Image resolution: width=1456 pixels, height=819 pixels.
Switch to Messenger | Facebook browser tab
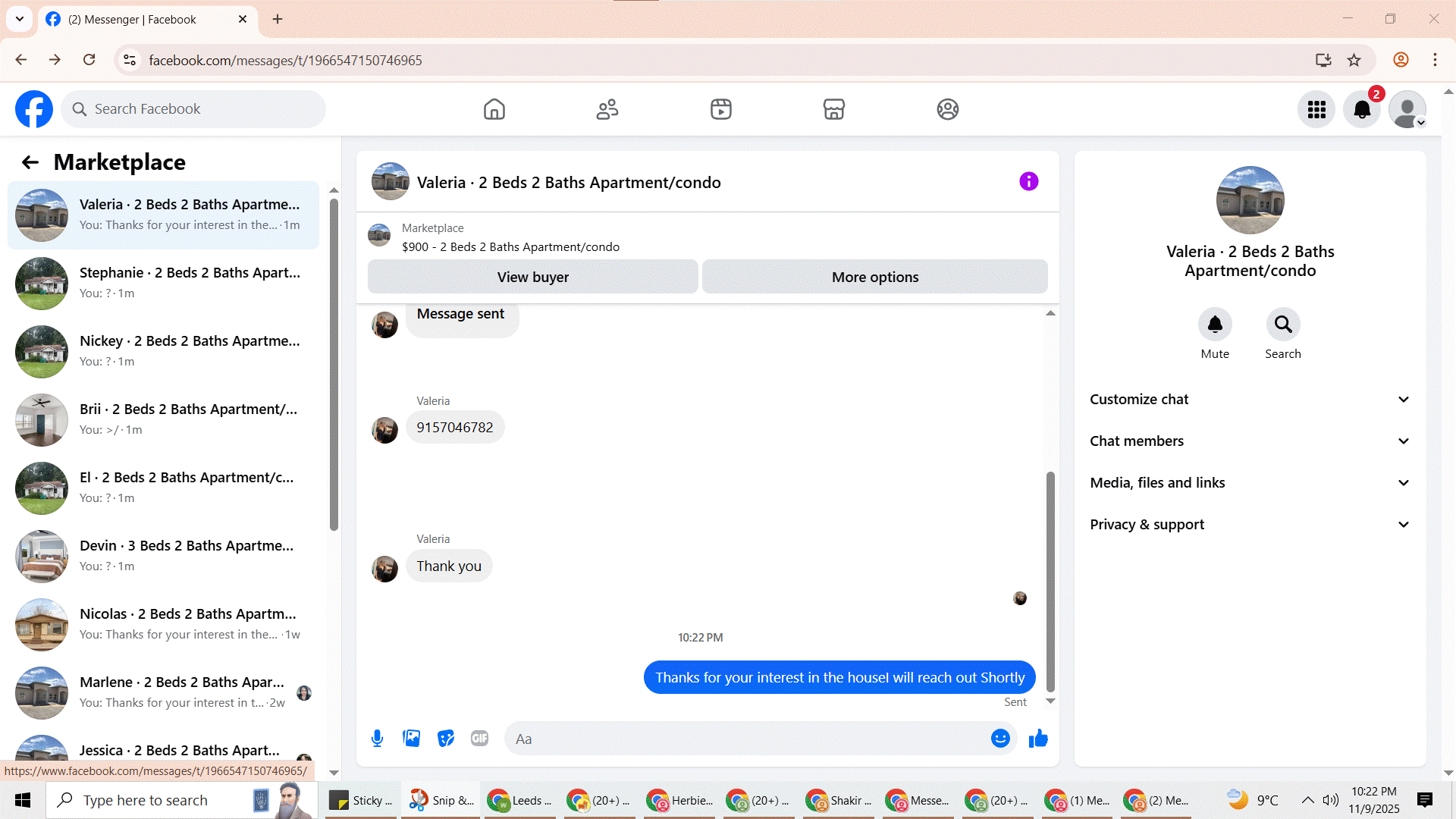click(x=147, y=20)
